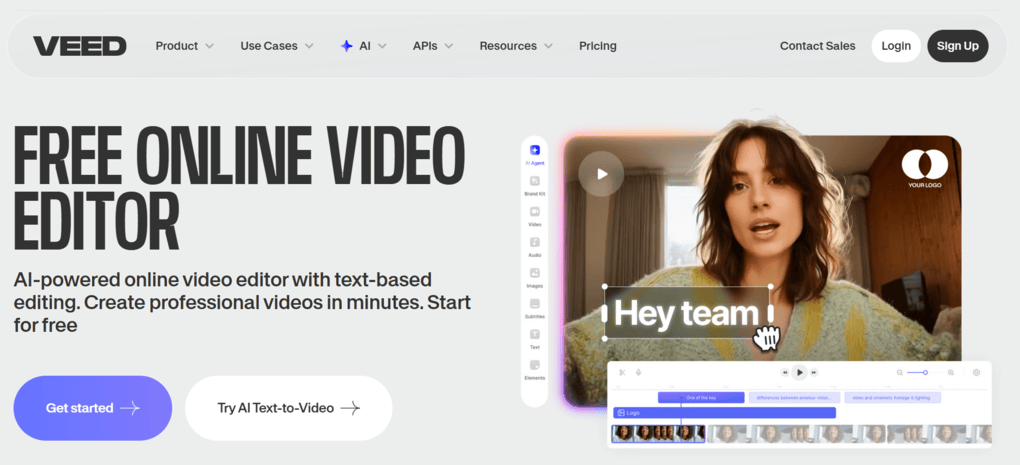This screenshot has width=1020, height=465.
Task: Click the FREE ONLINE VIDEO EDITOR heading
Action: pos(239,188)
